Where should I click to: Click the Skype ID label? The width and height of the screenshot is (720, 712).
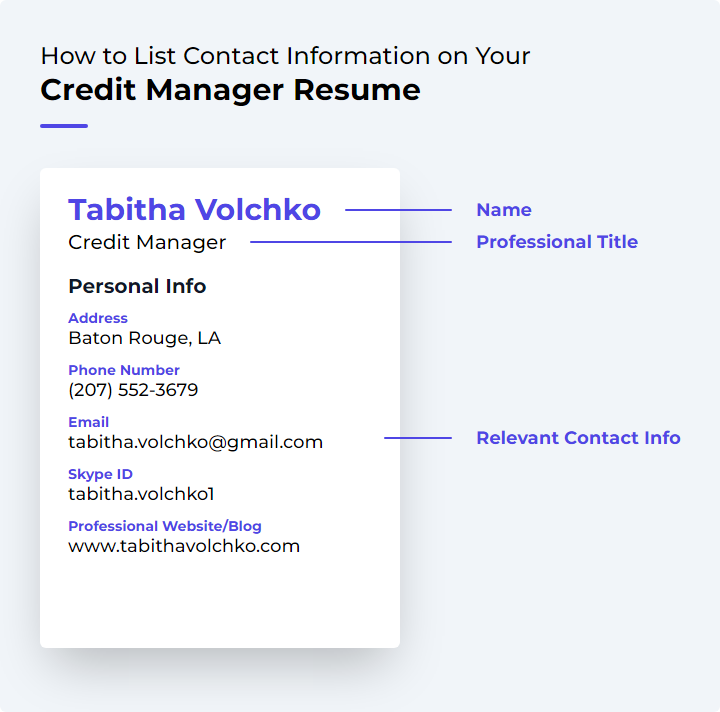pyautogui.click(x=101, y=474)
